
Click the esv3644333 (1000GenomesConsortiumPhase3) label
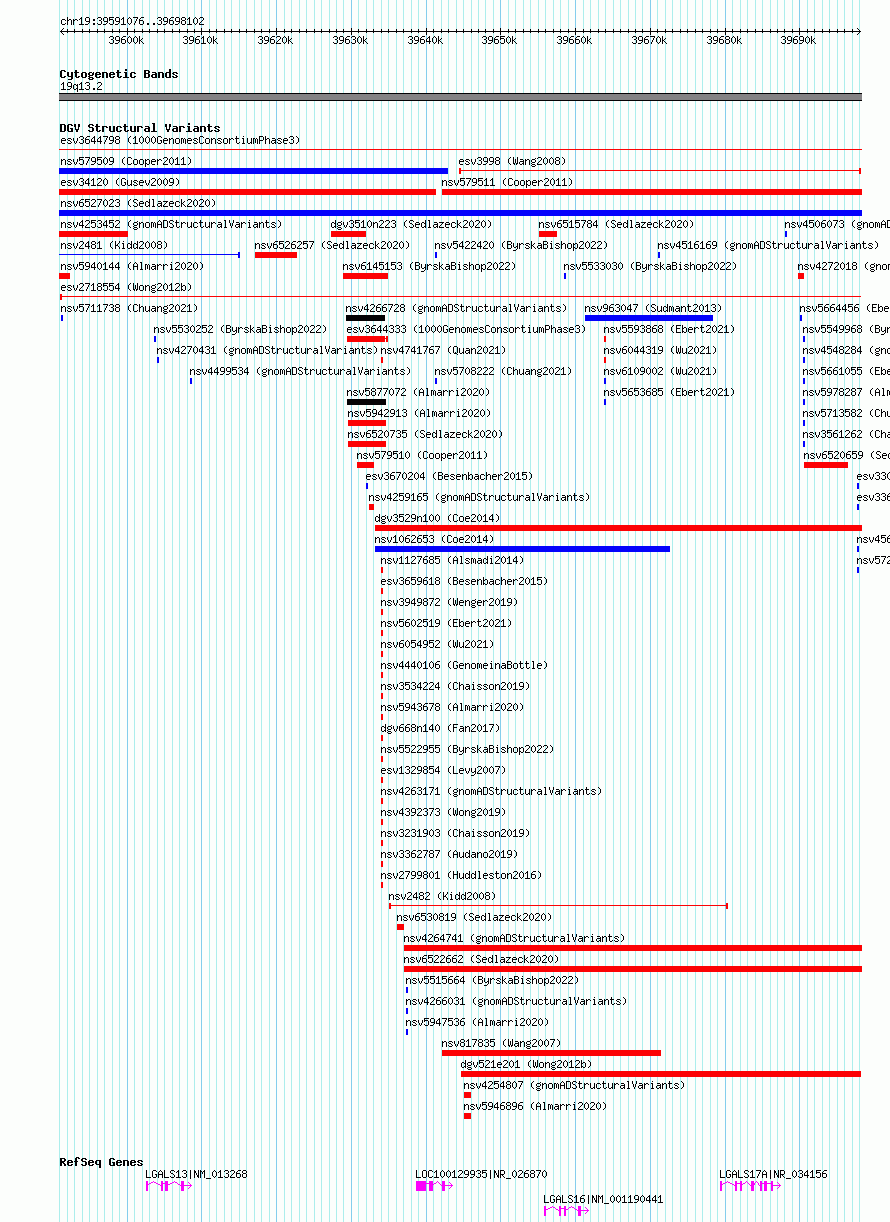click(466, 329)
